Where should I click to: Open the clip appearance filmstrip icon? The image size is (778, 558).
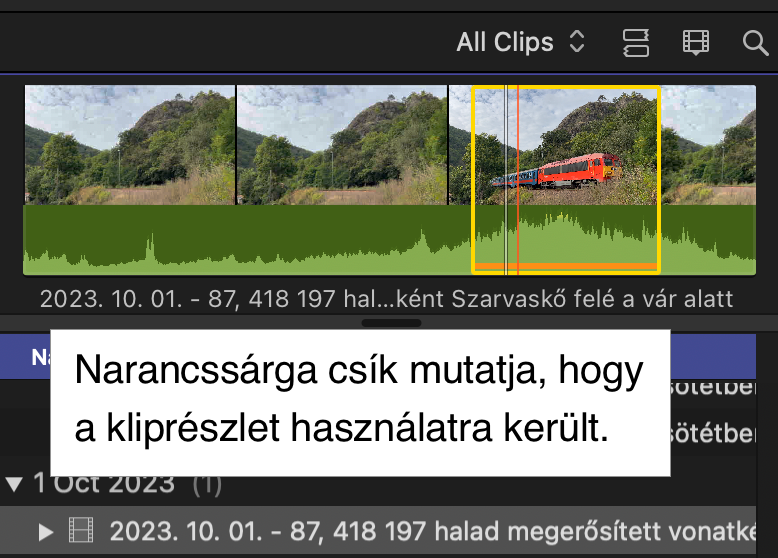[x=696, y=43]
